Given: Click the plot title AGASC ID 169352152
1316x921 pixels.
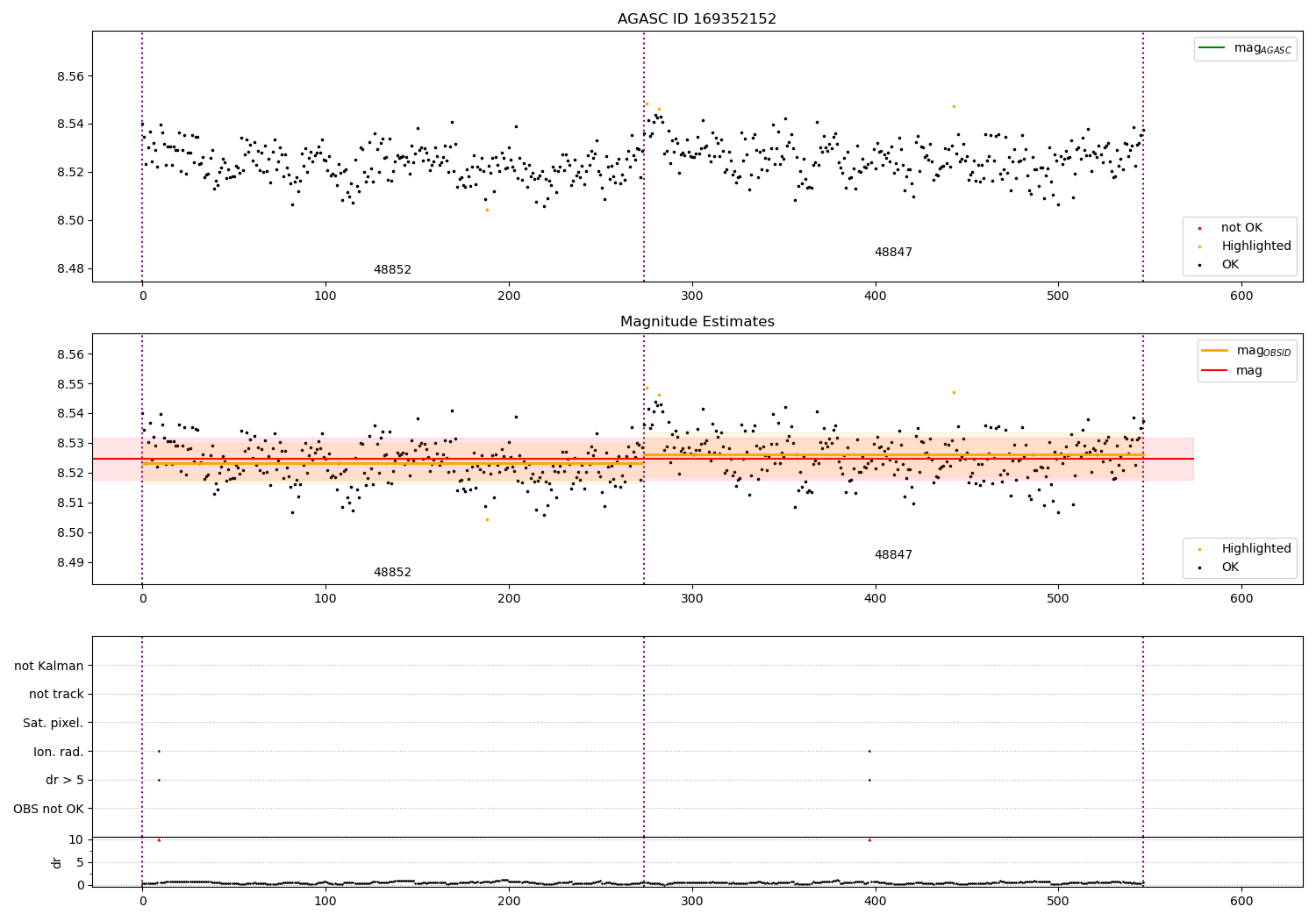Looking at the screenshot, I should click(697, 18).
